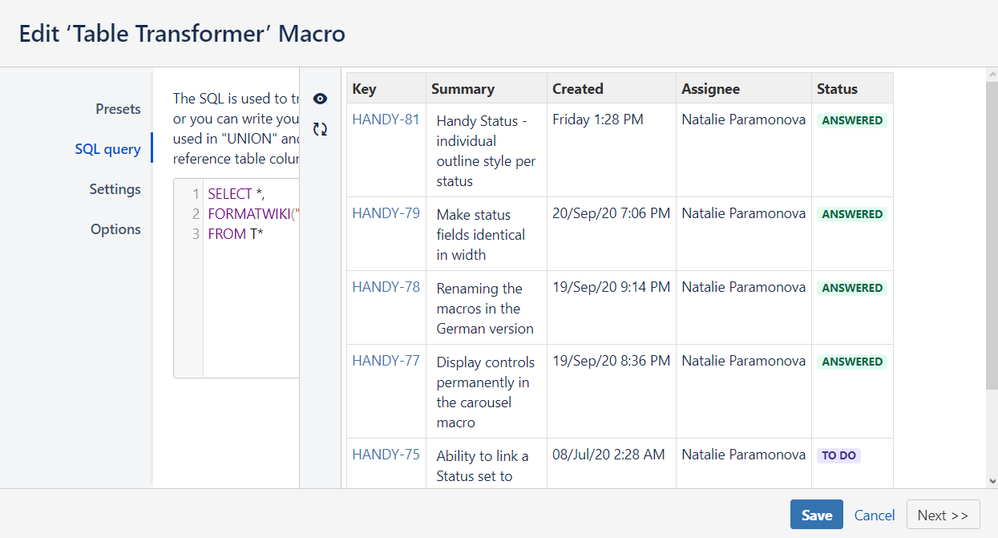Cancel the macro editing
The width and height of the screenshot is (998, 538).
pyautogui.click(x=874, y=515)
